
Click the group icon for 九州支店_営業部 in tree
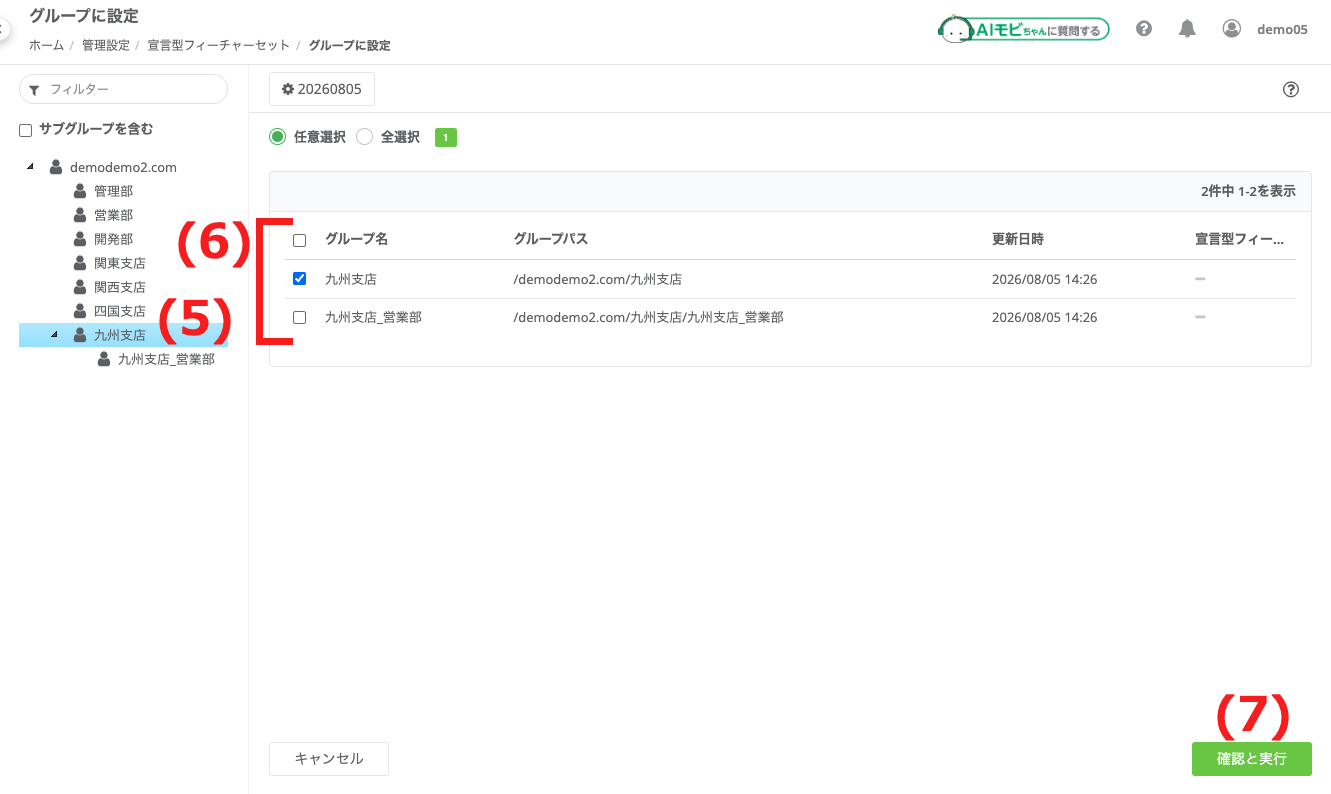point(105,359)
